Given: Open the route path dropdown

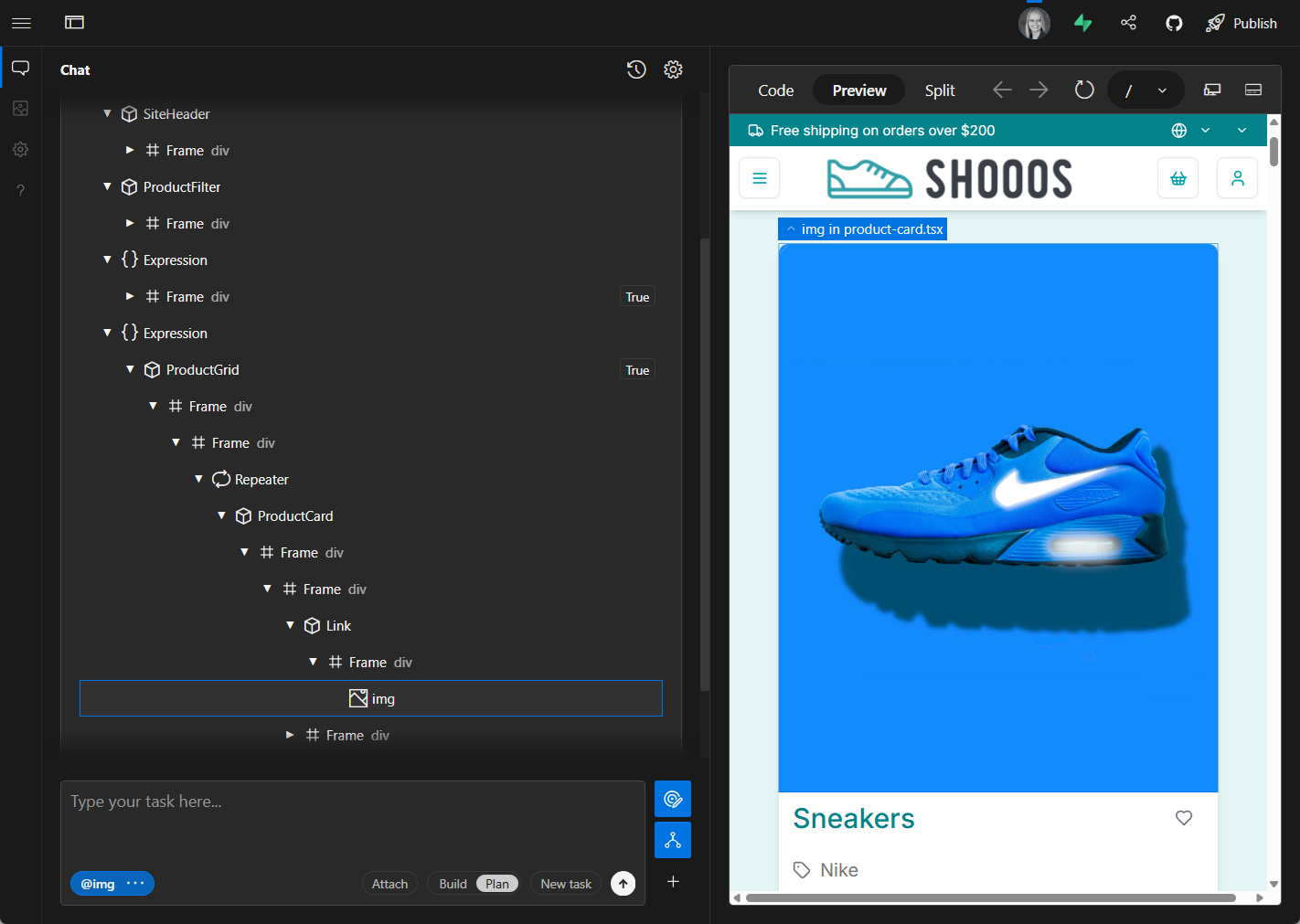Looking at the screenshot, I should pyautogui.click(x=1162, y=90).
